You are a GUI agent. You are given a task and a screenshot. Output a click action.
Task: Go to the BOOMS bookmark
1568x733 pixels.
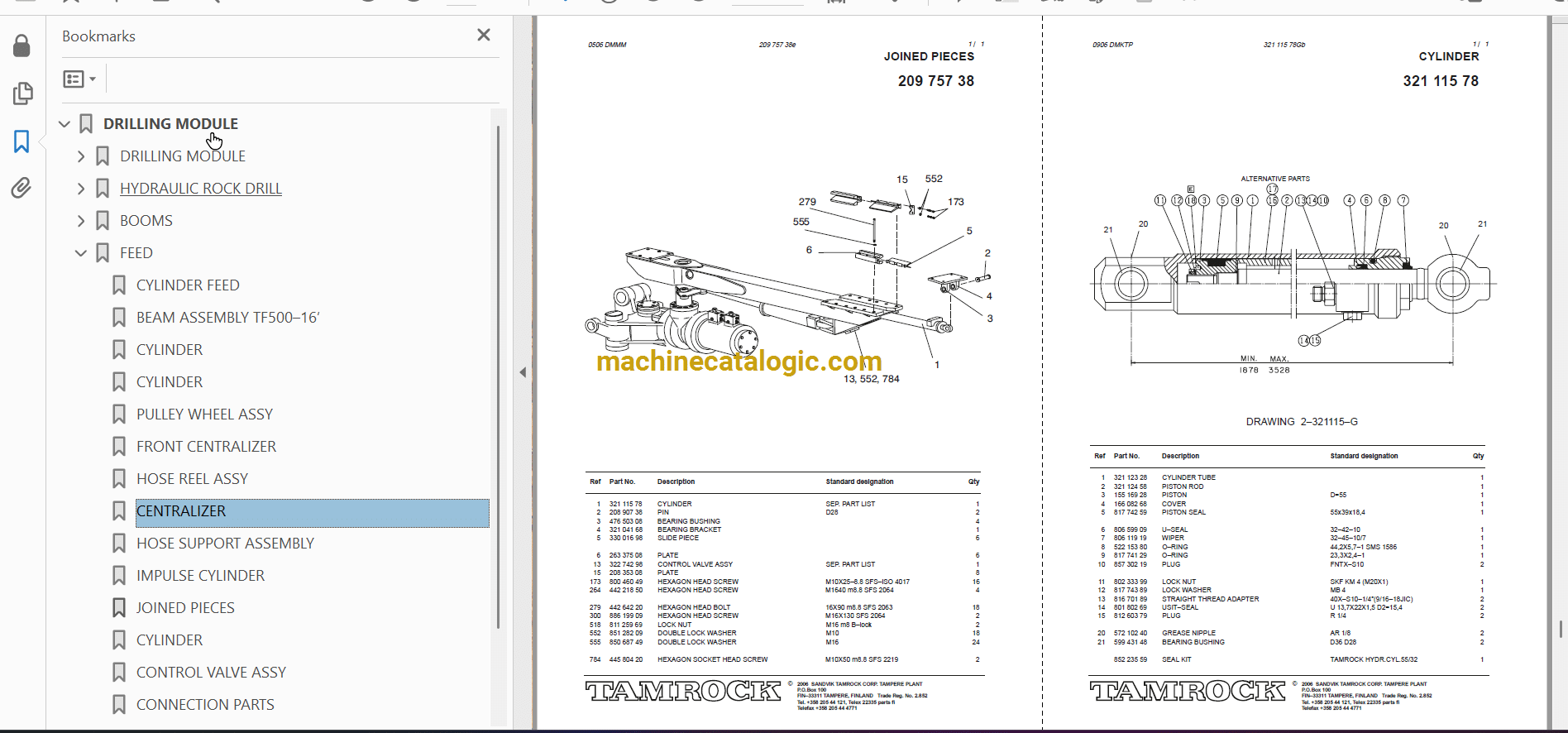146,221
